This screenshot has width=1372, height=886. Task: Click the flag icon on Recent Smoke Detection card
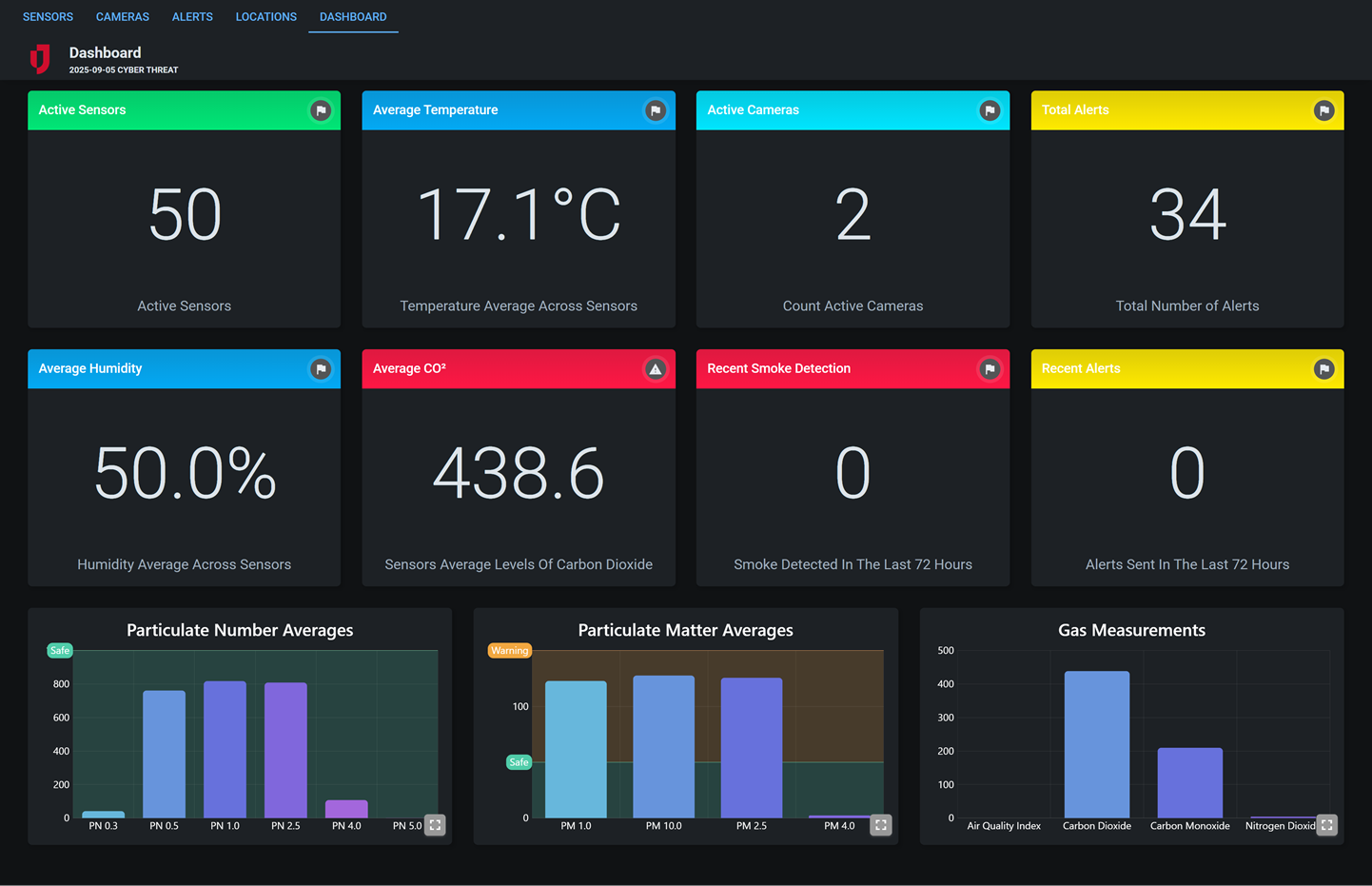pyautogui.click(x=990, y=369)
